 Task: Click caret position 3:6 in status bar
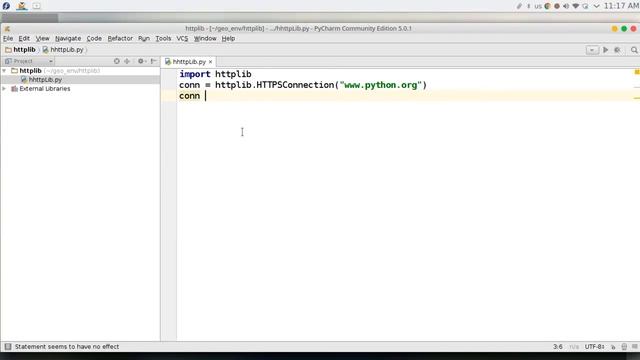click(558, 347)
